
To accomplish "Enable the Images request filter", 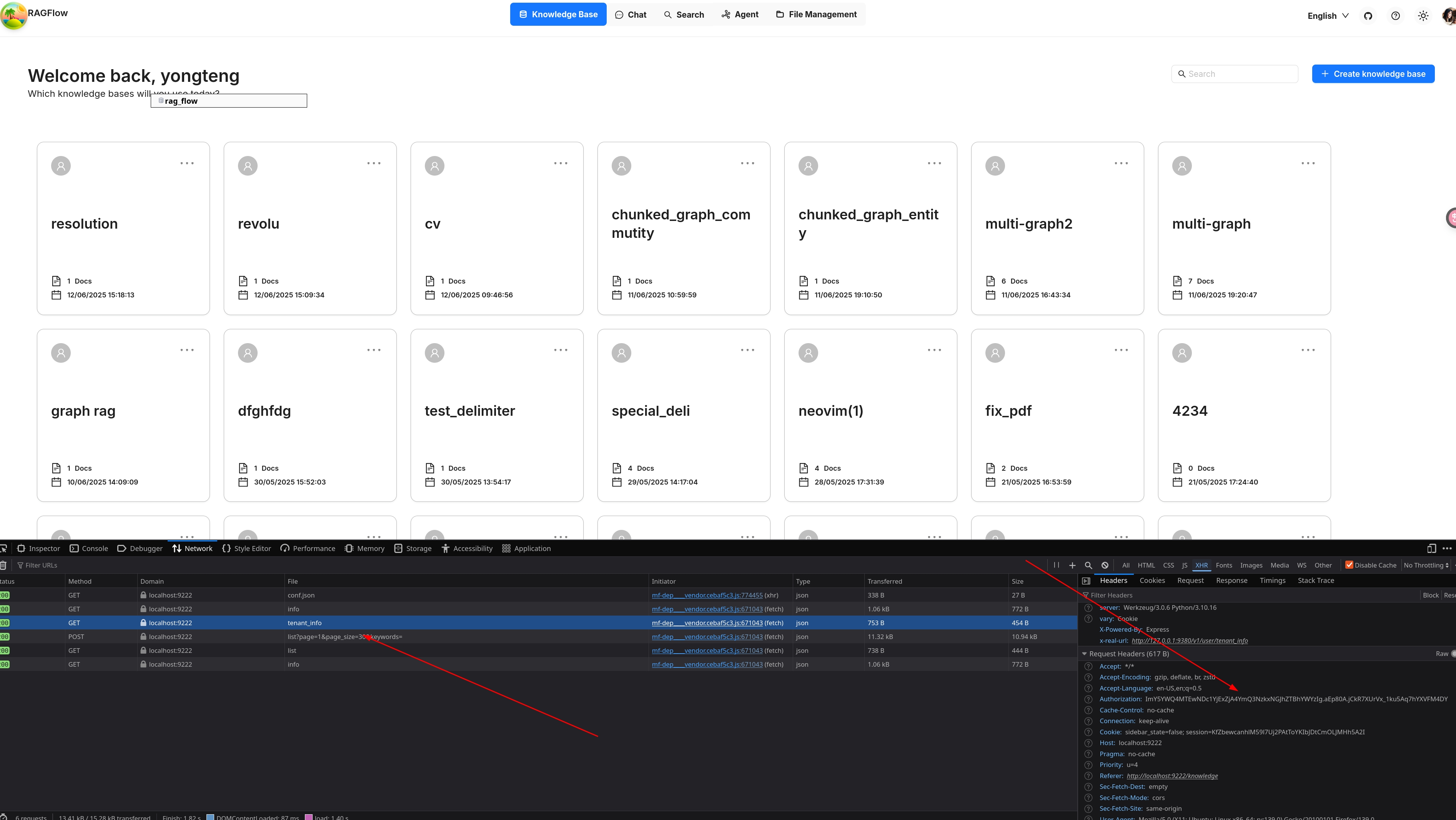I will pos(1251,565).
